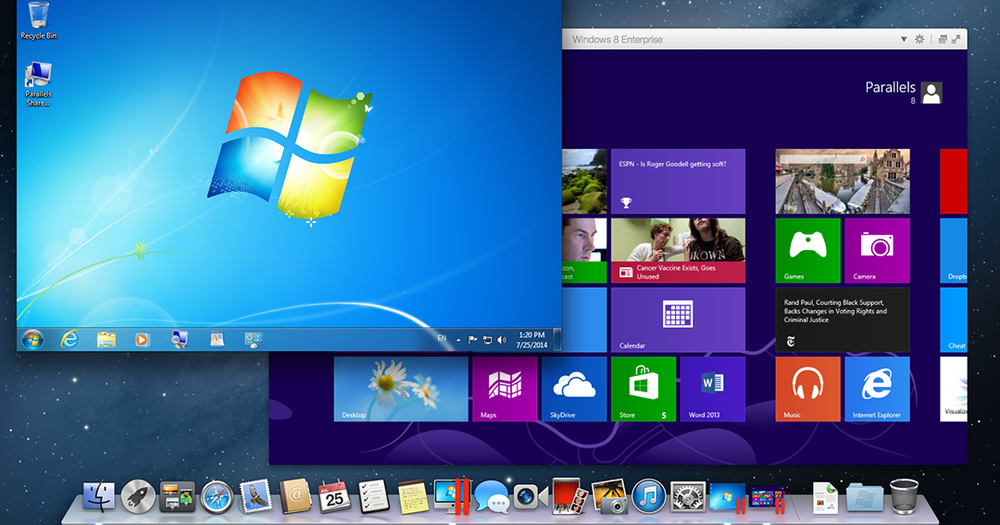Open Recycle Bin on Windows 7 desktop

[x=38, y=21]
